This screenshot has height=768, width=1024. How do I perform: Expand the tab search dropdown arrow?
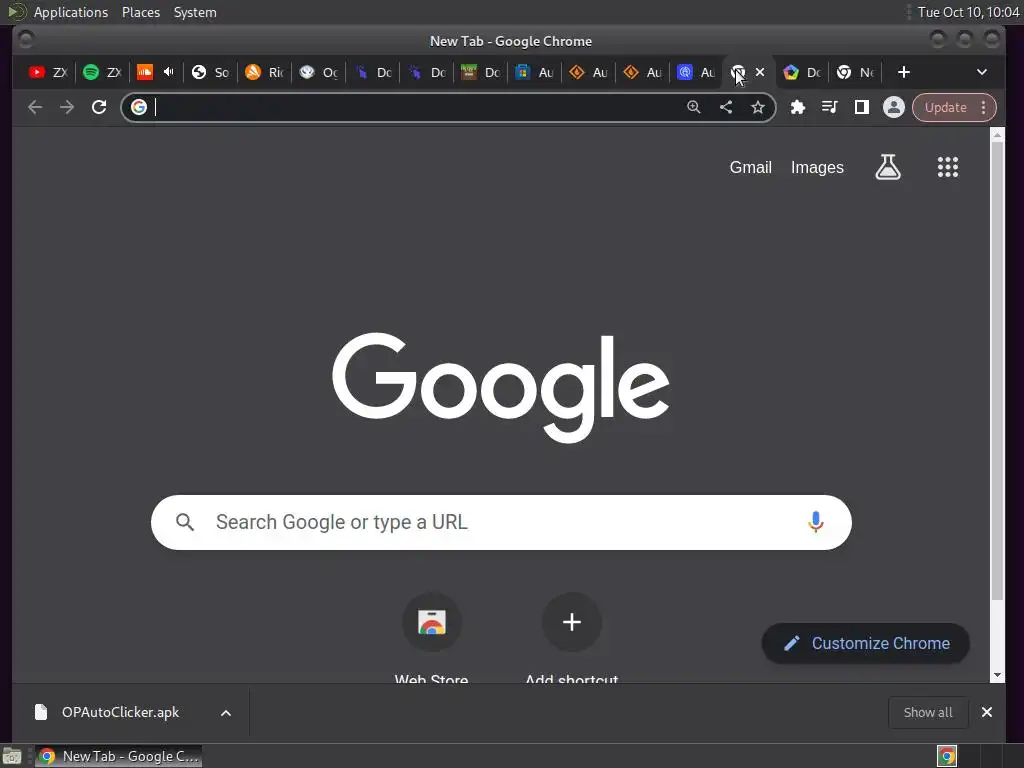point(982,72)
